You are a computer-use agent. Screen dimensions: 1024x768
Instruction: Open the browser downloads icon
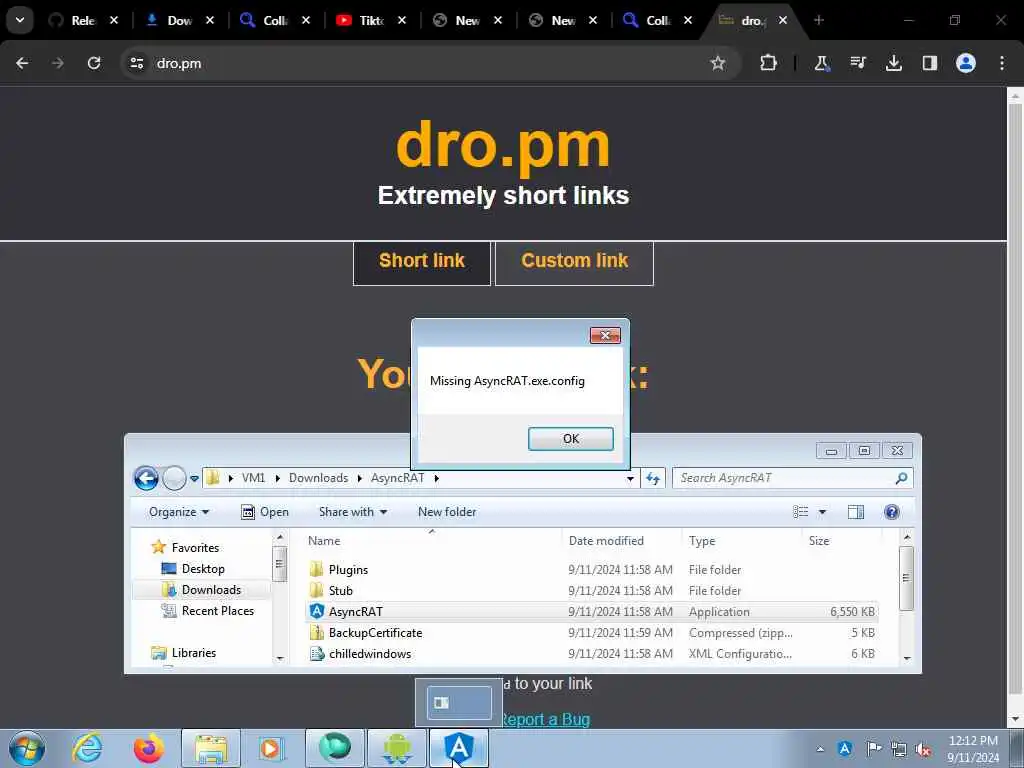(893, 63)
